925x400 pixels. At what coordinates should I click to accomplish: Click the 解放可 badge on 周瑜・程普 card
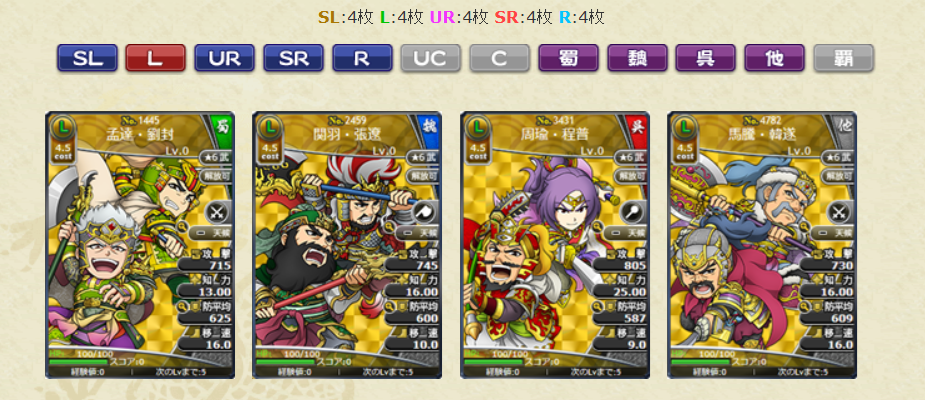(x=630, y=176)
